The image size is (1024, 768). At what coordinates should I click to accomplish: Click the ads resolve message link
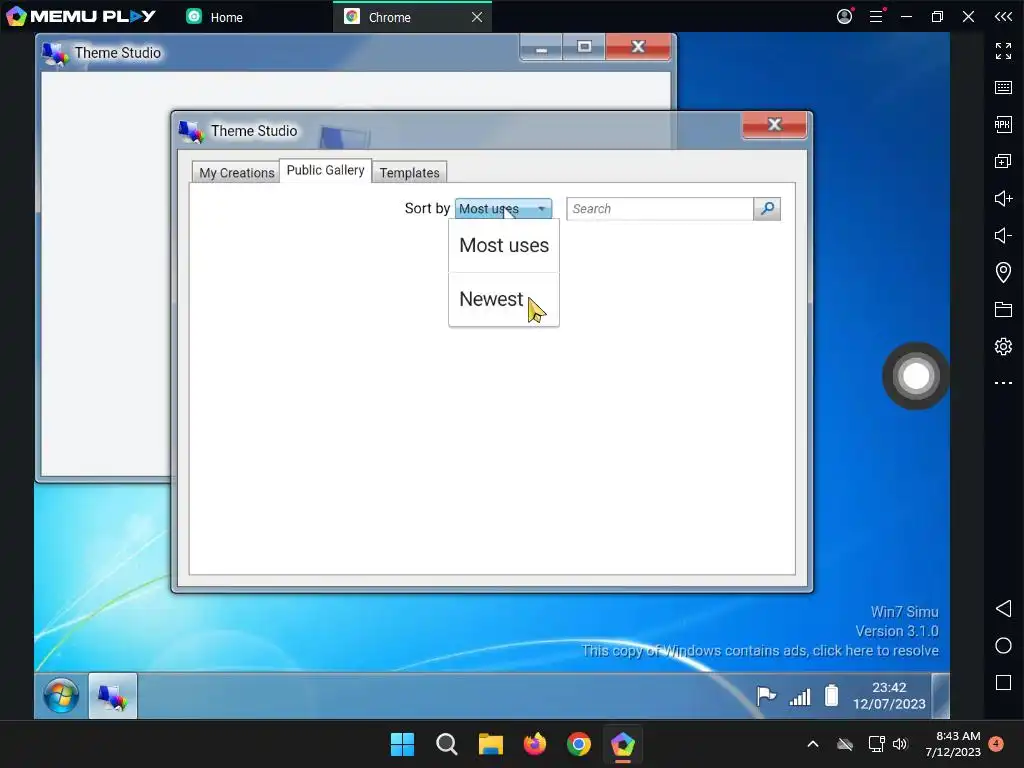click(760, 651)
